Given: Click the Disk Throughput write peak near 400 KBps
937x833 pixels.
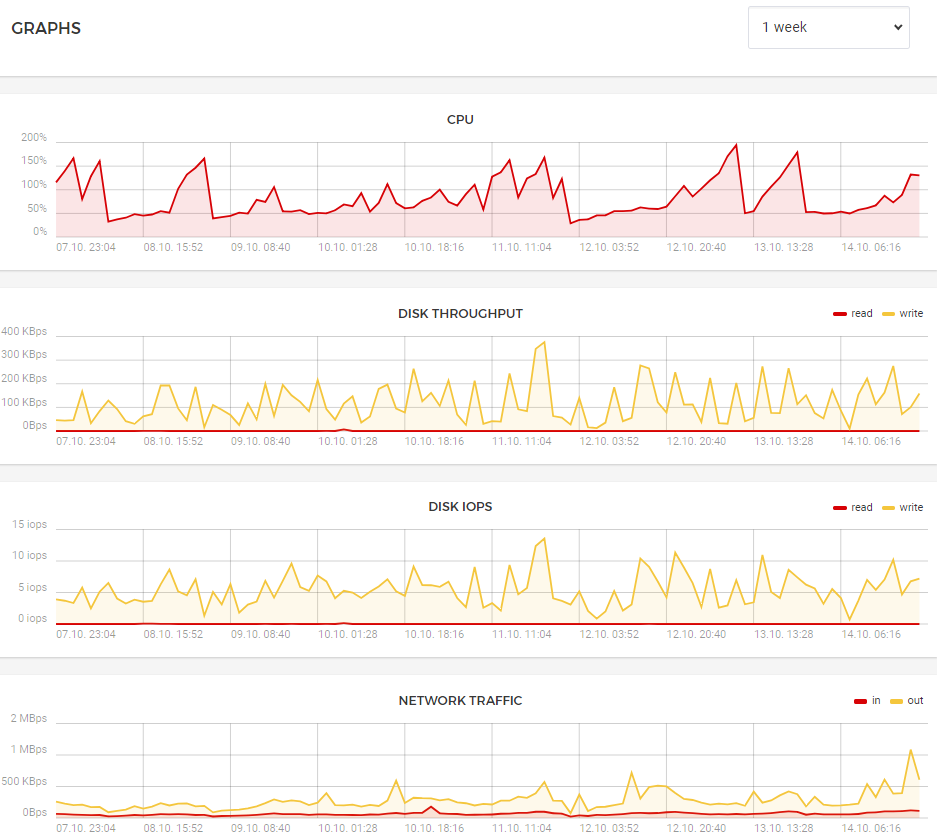Looking at the screenshot, I should [544, 342].
